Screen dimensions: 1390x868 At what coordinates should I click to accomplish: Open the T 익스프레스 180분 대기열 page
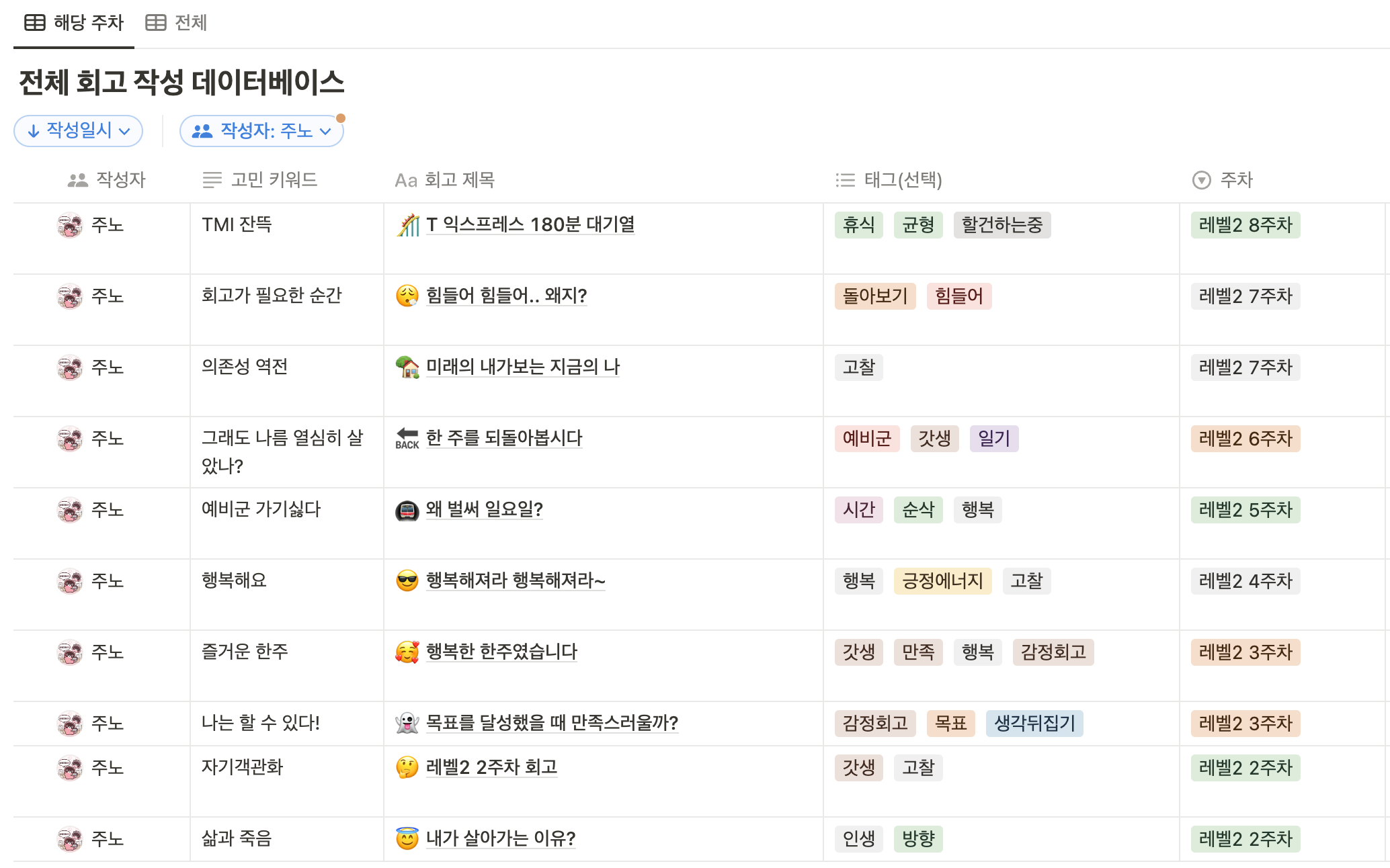coord(530,224)
